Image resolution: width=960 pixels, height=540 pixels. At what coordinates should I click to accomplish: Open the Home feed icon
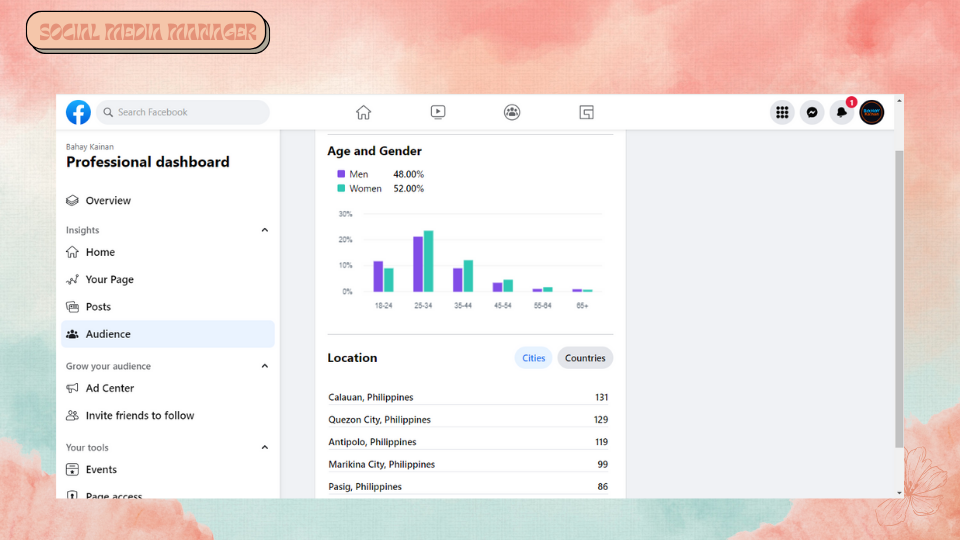(363, 112)
